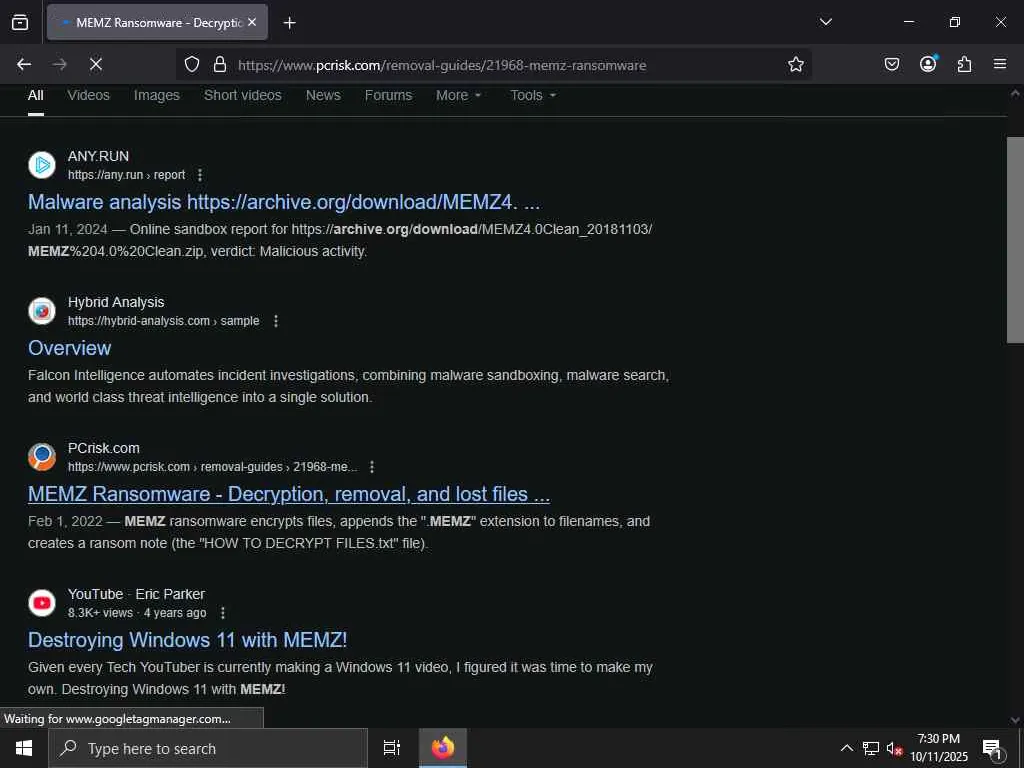
Task: Open the notification action center
Action: 992,748
